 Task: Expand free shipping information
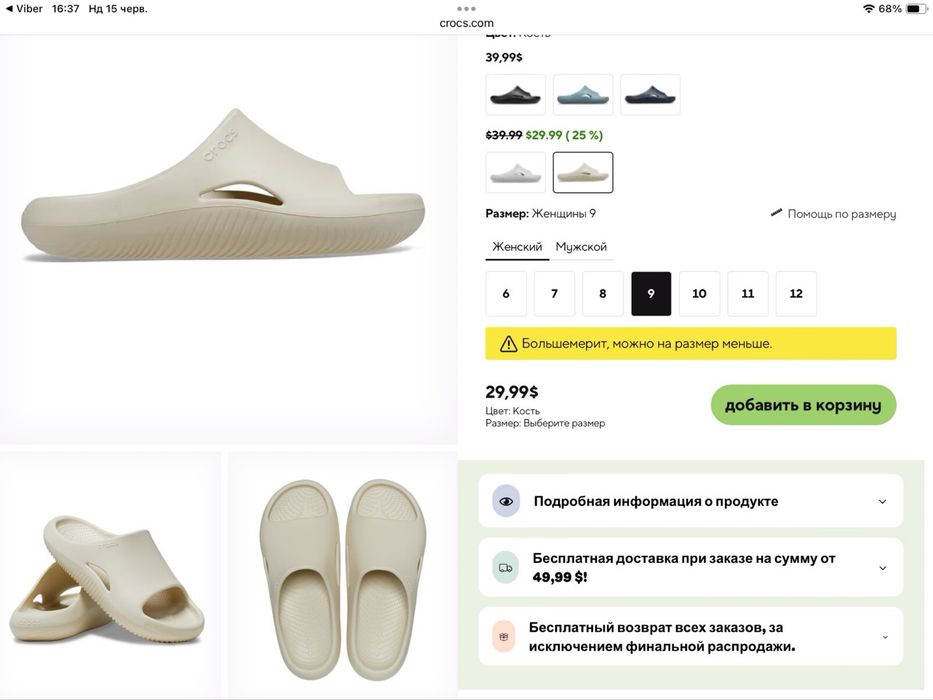882,568
